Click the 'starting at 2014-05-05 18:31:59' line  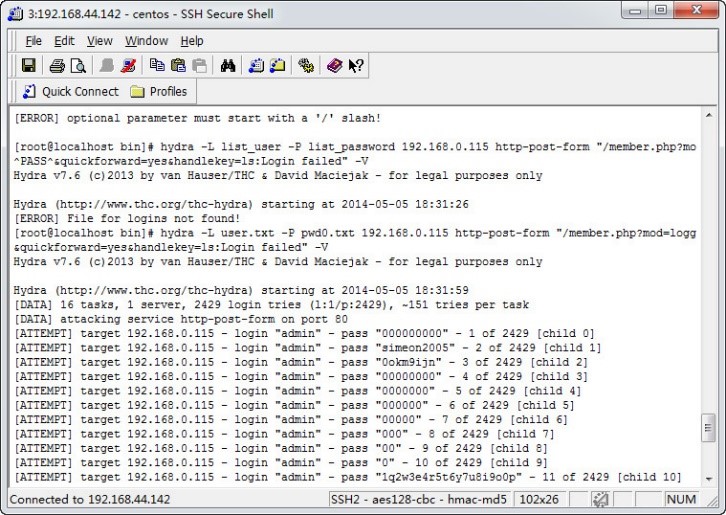pos(241,290)
